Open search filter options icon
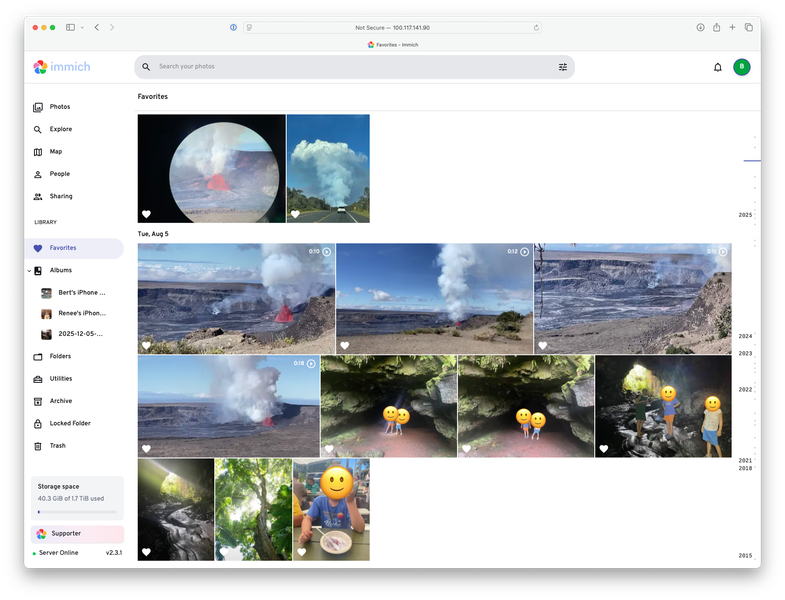The image size is (785, 600). tap(563, 67)
